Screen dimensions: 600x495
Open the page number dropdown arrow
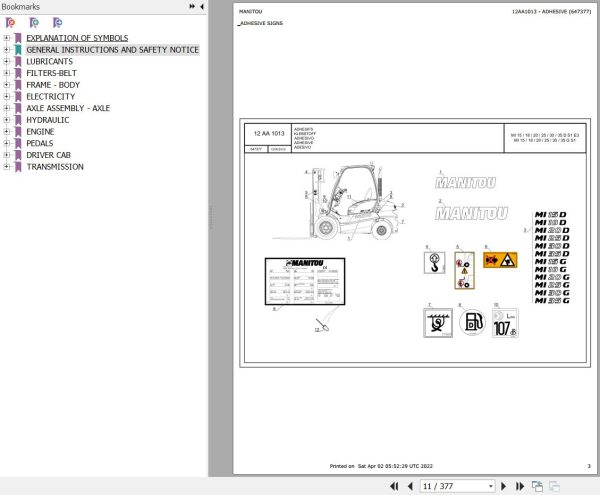491,486
